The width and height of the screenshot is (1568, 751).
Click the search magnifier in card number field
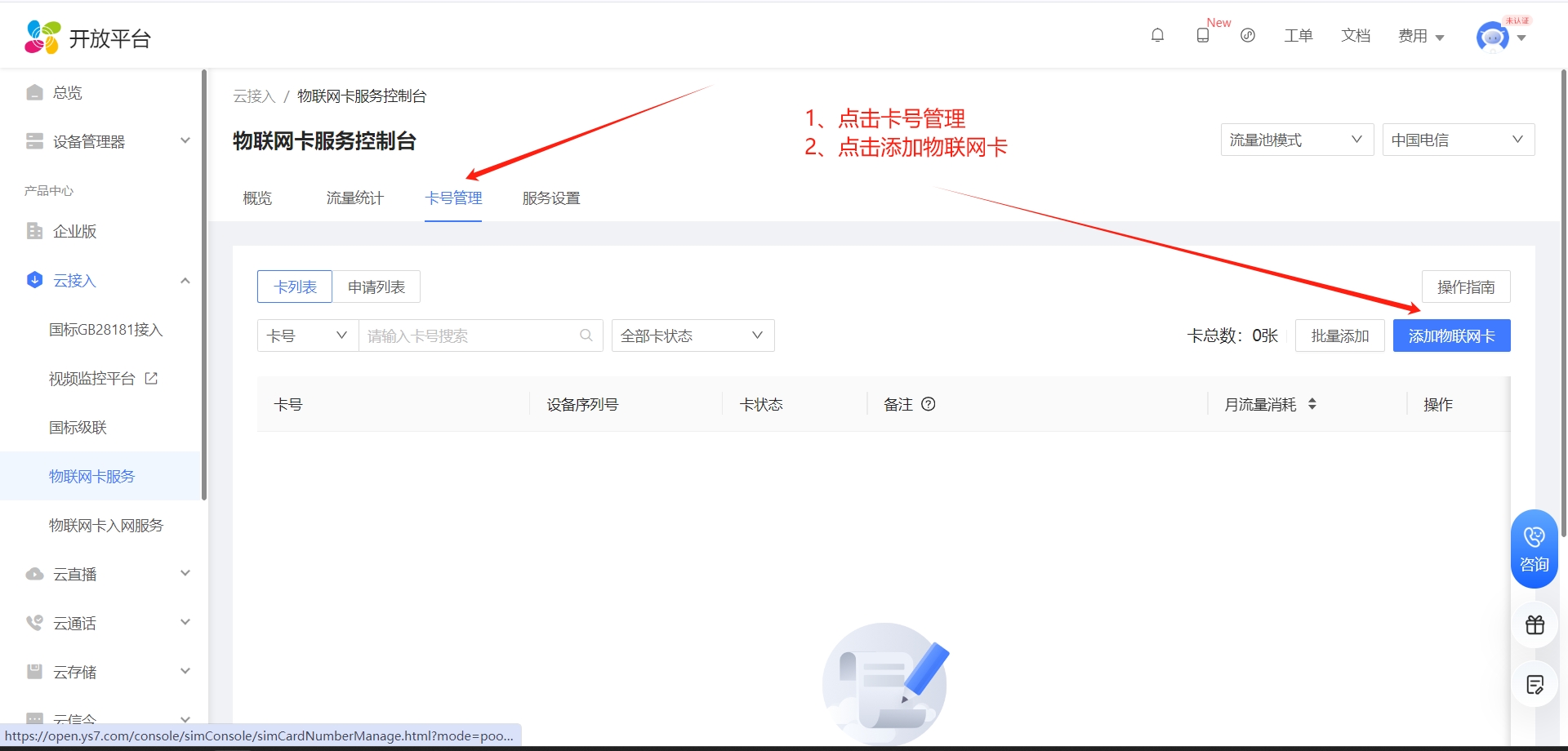586,336
